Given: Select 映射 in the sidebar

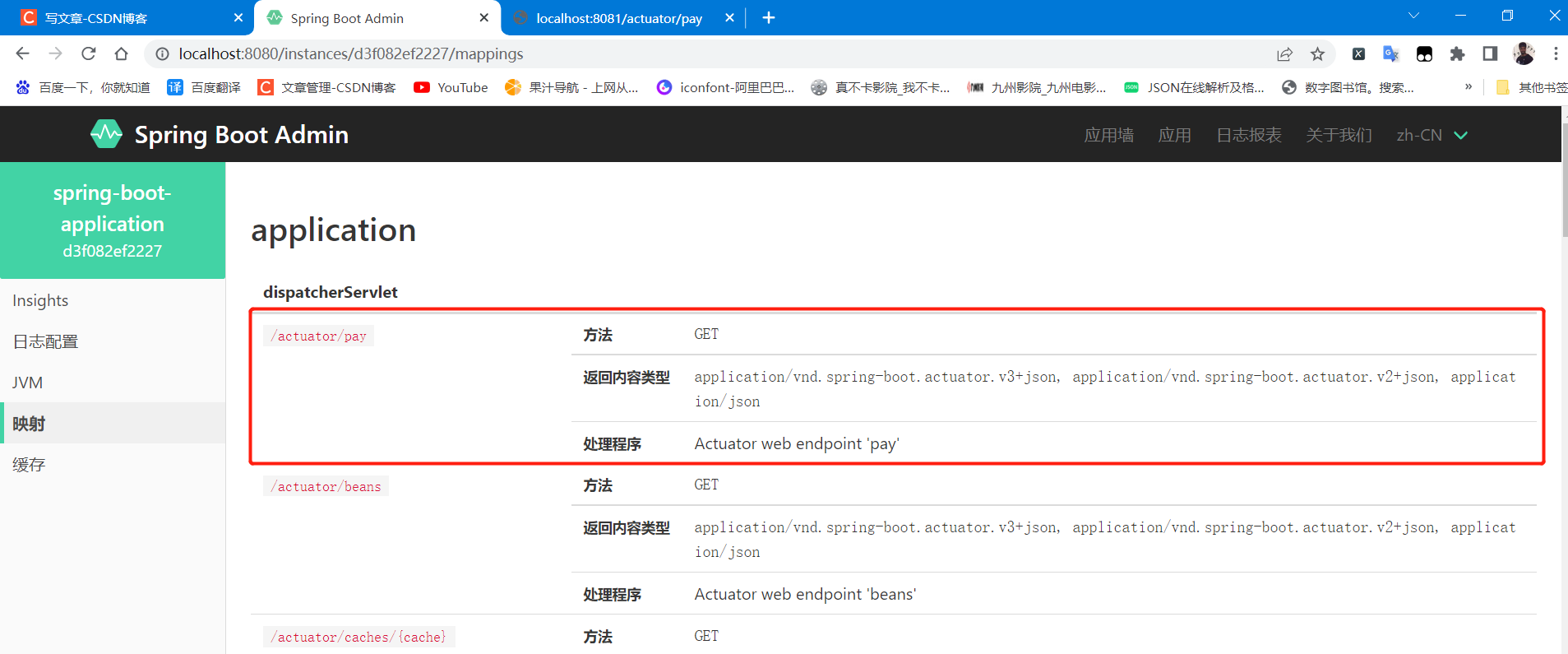Looking at the screenshot, I should pyautogui.click(x=113, y=423).
